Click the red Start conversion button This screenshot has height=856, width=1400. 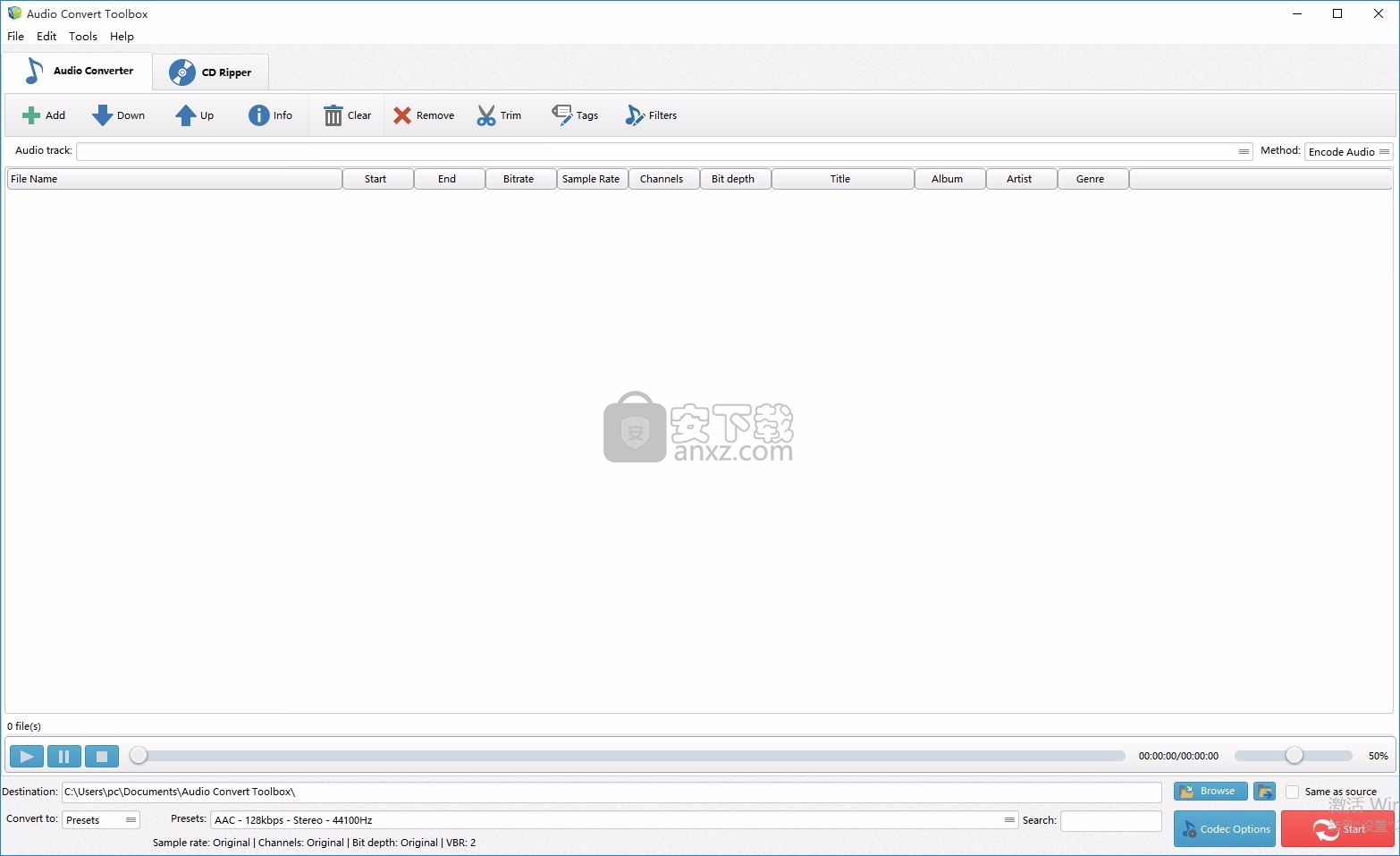pos(1337,829)
